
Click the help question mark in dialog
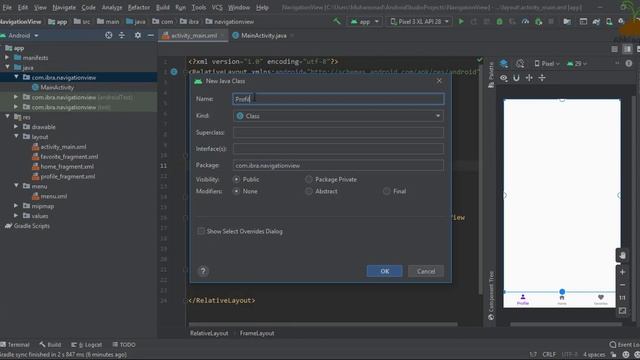click(x=203, y=271)
